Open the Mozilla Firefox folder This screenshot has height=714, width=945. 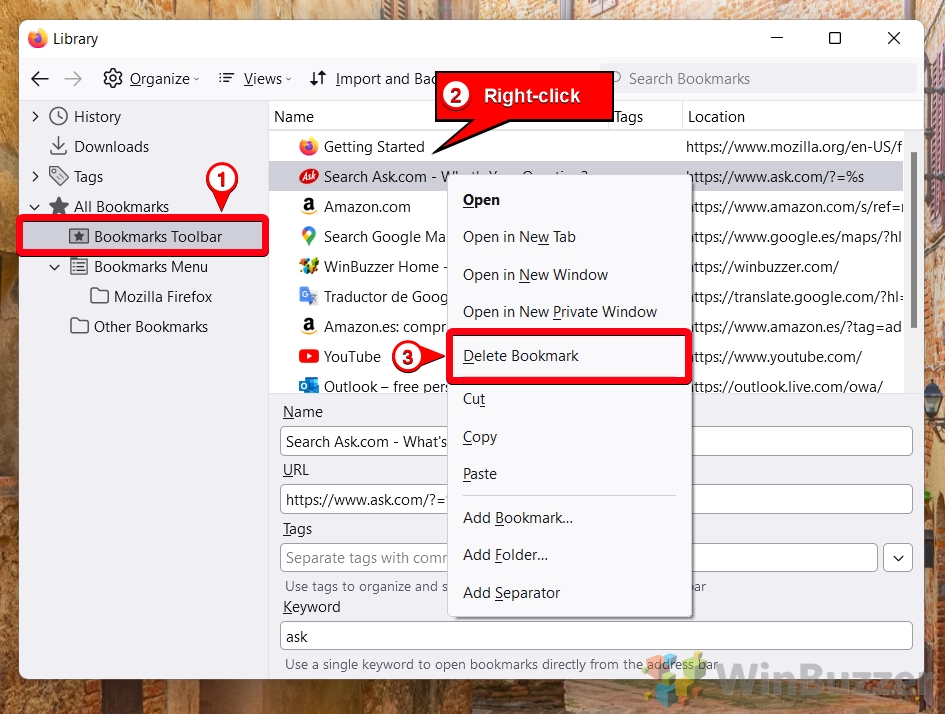click(151, 296)
